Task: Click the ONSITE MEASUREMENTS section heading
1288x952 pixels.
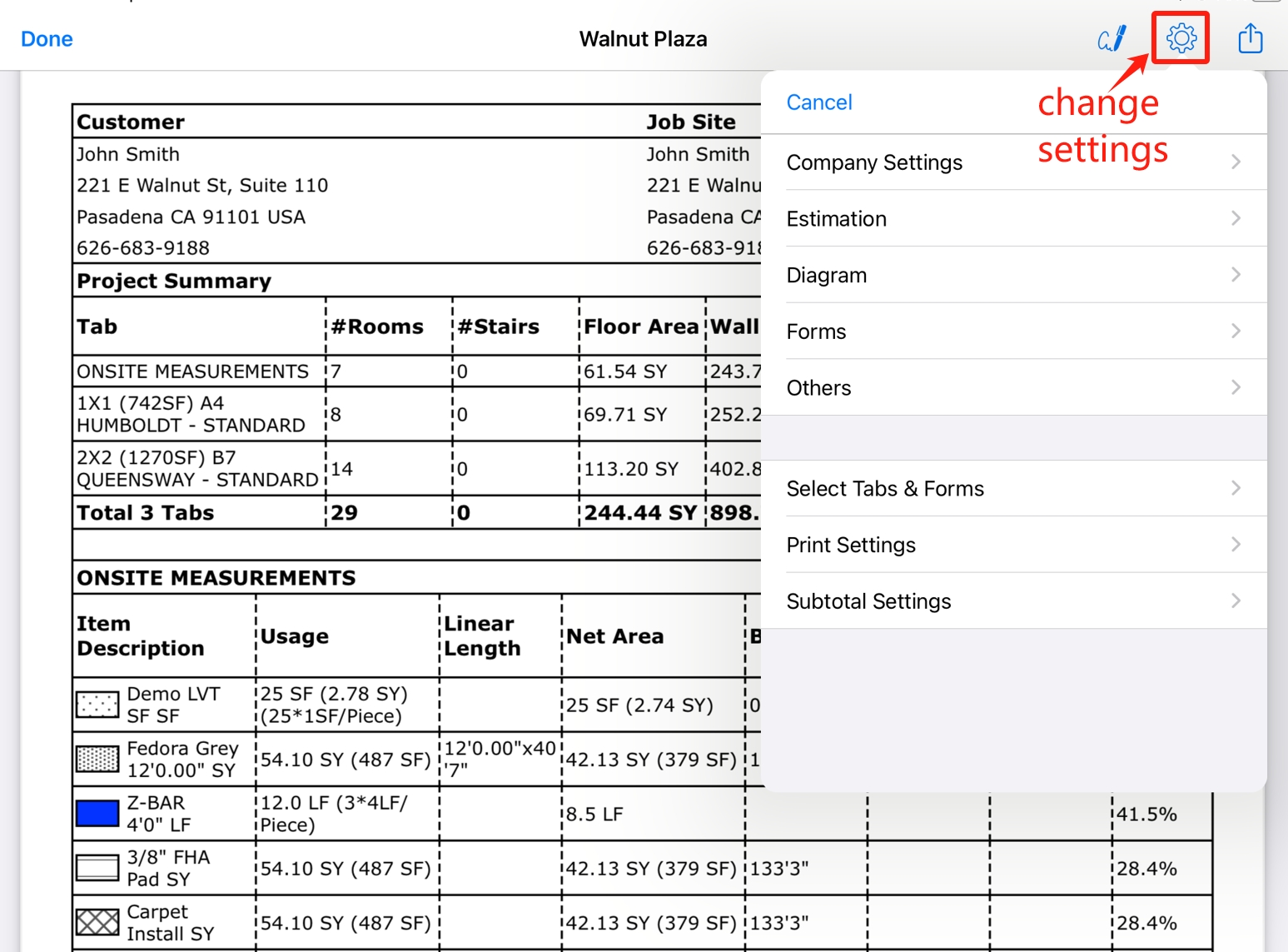Action: click(216, 578)
